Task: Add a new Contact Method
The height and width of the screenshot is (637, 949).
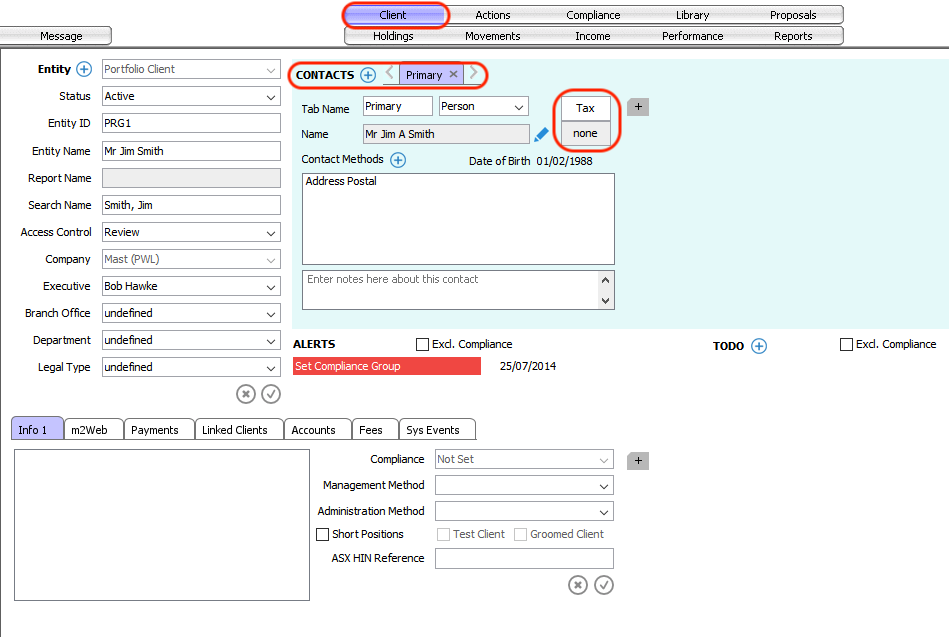Action: click(398, 160)
